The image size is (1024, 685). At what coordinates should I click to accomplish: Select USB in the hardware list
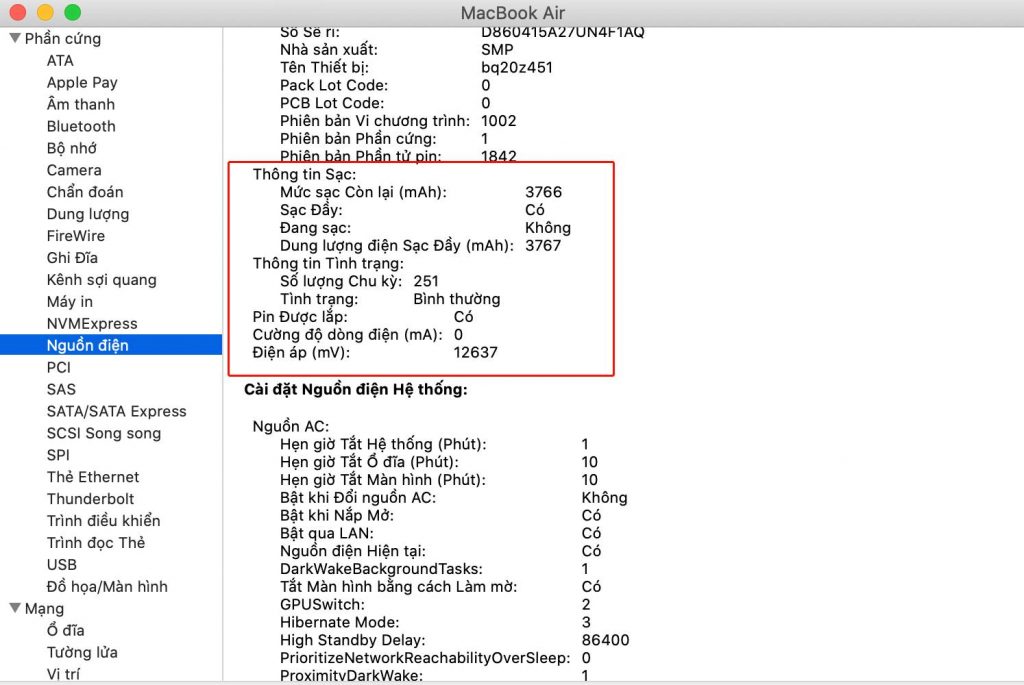[x=61, y=565]
